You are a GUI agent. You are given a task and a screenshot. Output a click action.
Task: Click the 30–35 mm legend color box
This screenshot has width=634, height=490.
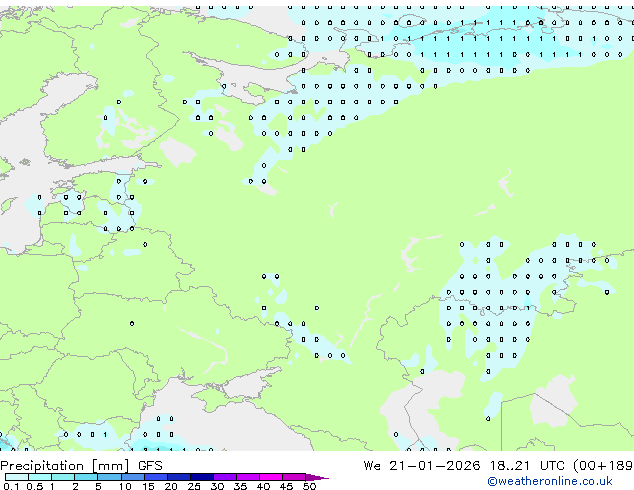click(x=225, y=477)
